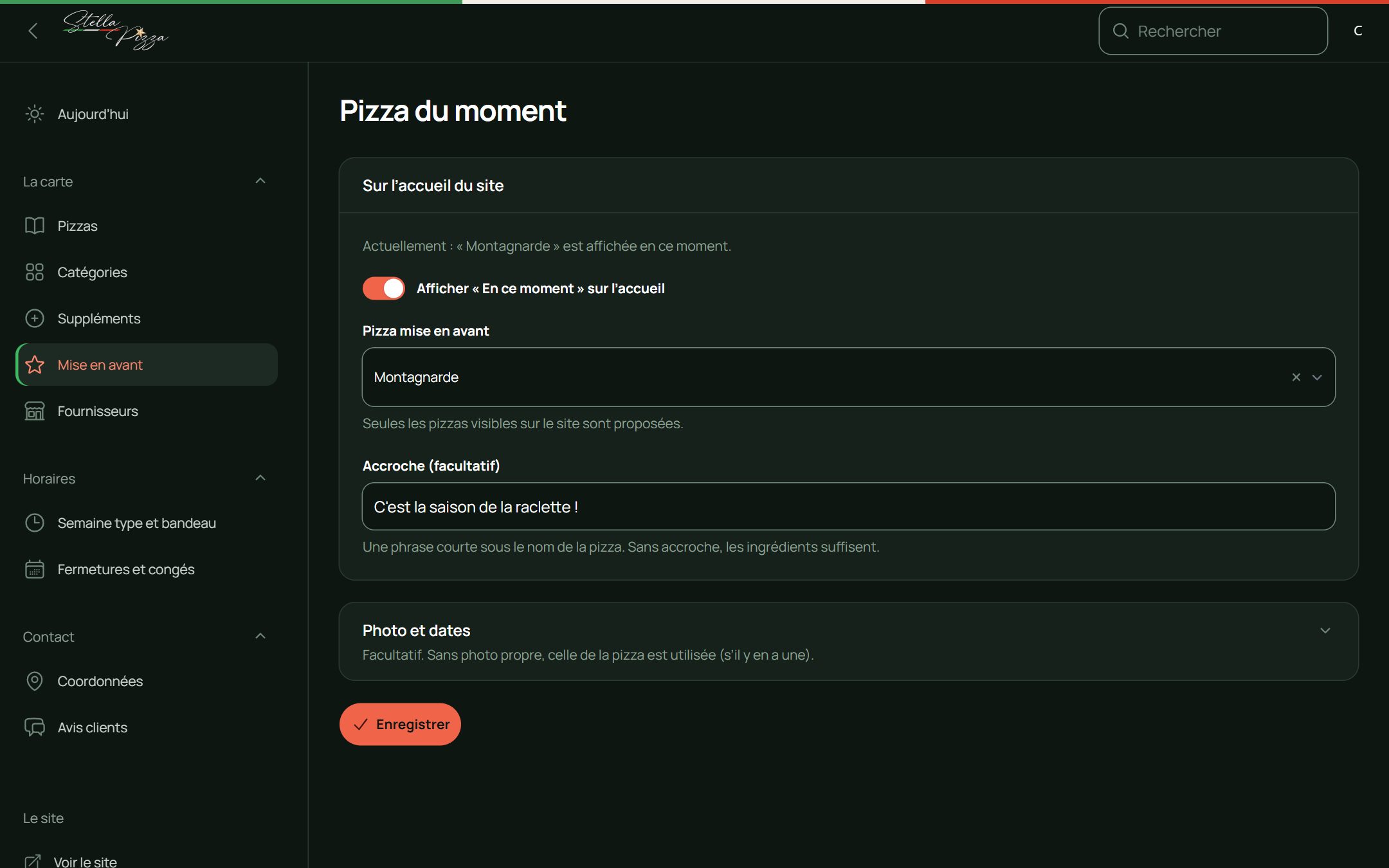The height and width of the screenshot is (868, 1389).
Task: Click the Montagnarde combo box value
Action: [x=416, y=377]
